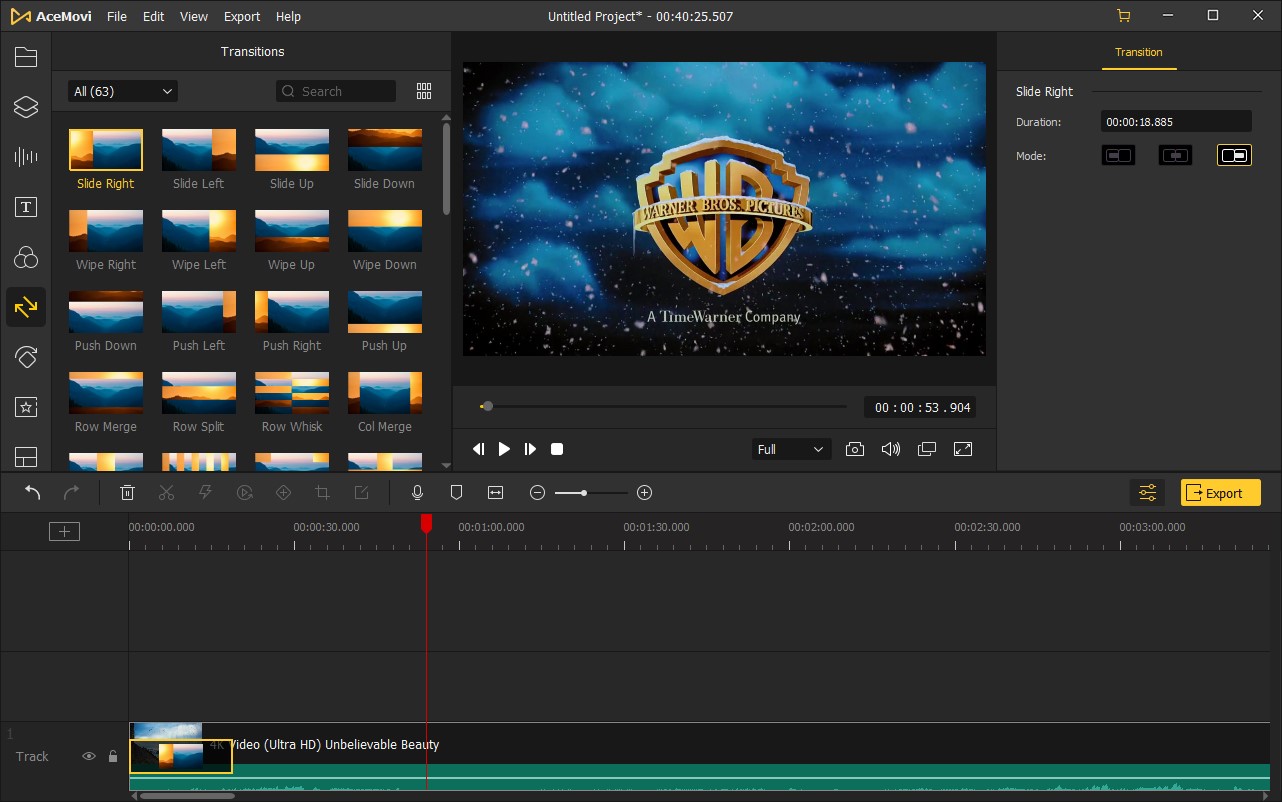This screenshot has width=1282, height=802.
Task: Open the Full preview quality dropdown
Action: coord(791,450)
